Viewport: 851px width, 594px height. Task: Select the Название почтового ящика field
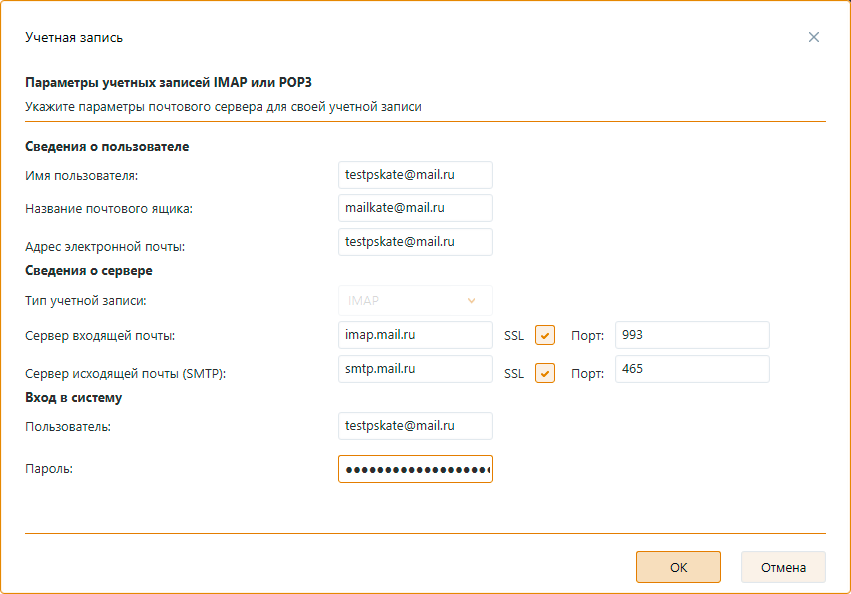click(x=415, y=208)
